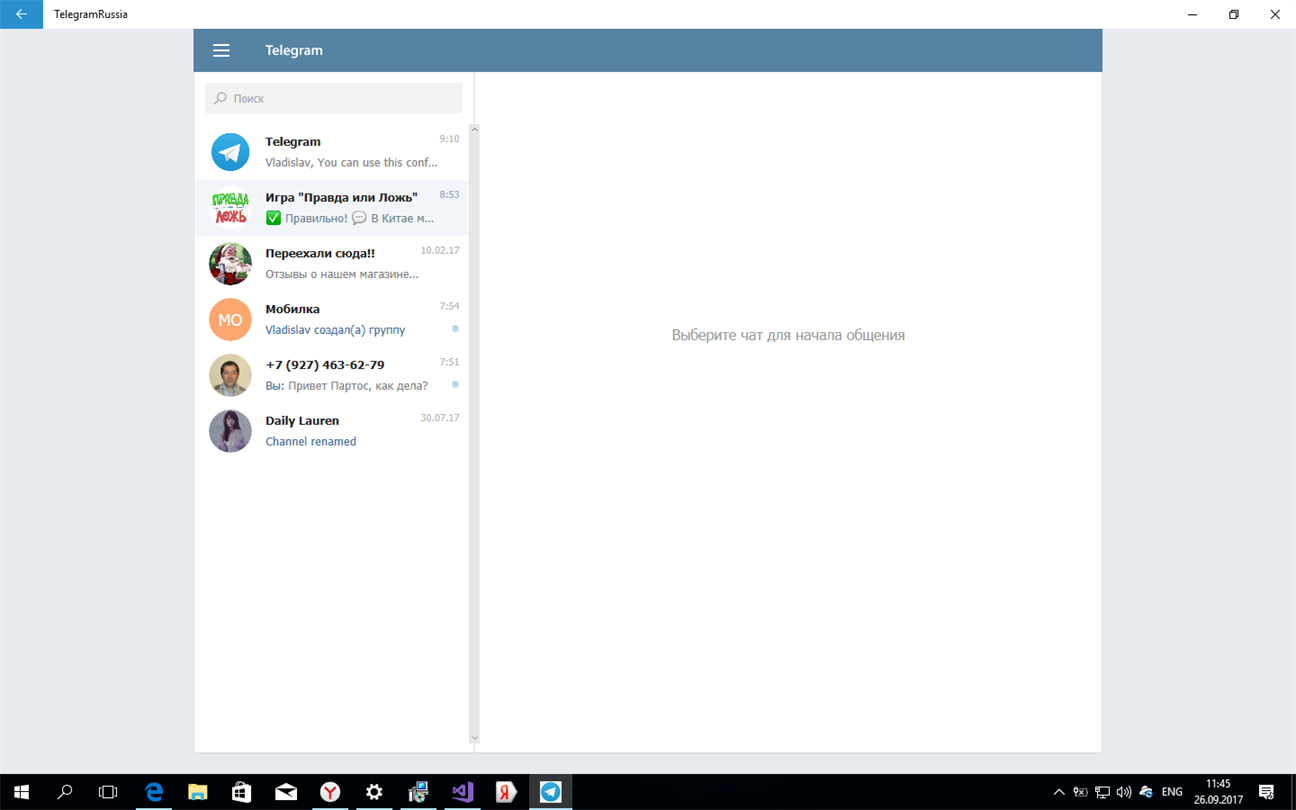Open the +7 (927) 463-62-79 chat

tap(331, 376)
